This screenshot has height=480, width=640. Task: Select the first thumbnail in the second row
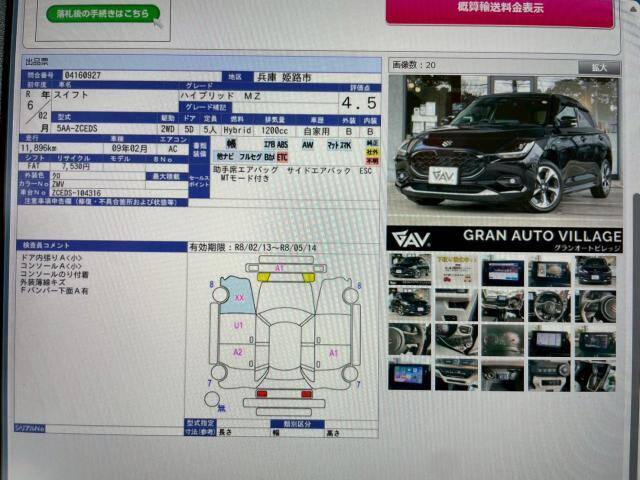pos(410,304)
